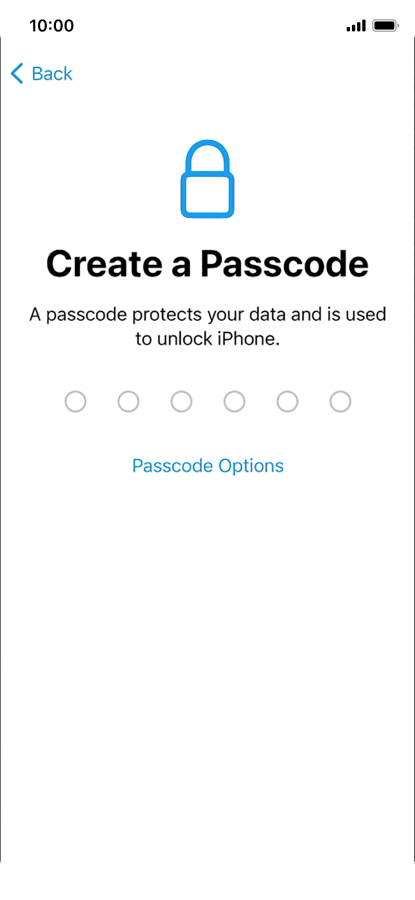Select the fifth passcode digit circle
Image resolution: width=415 pixels, height=900 pixels.
tap(288, 402)
